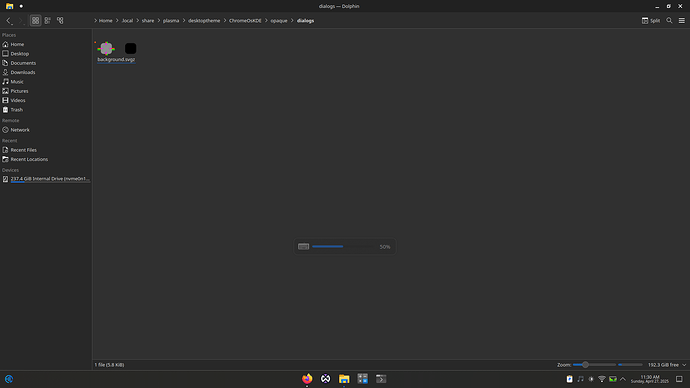Open Trash in Places sidebar
This screenshot has height=388, width=690.
click(46, 110)
